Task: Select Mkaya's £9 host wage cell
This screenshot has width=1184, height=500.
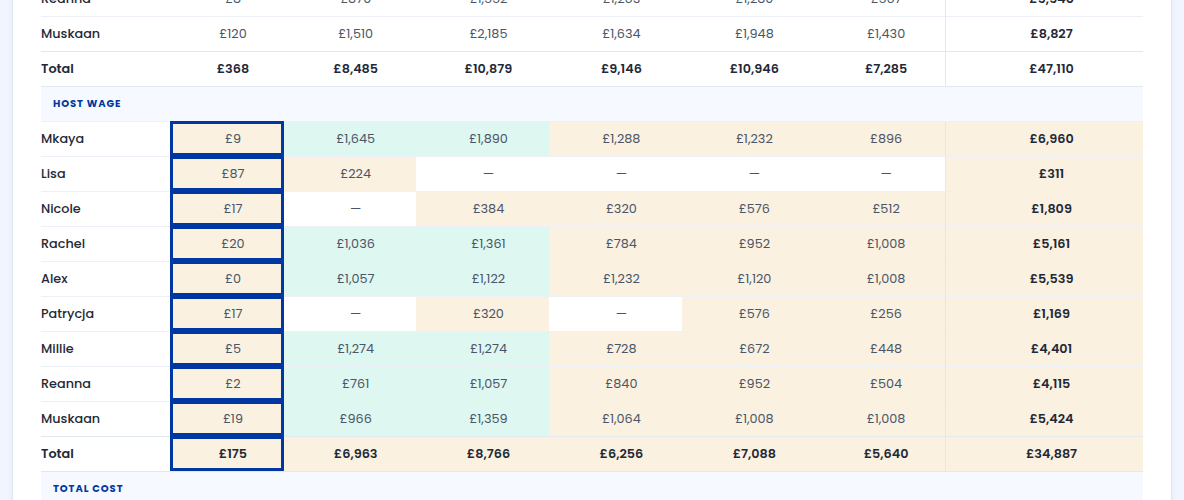Action: point(227,139)
